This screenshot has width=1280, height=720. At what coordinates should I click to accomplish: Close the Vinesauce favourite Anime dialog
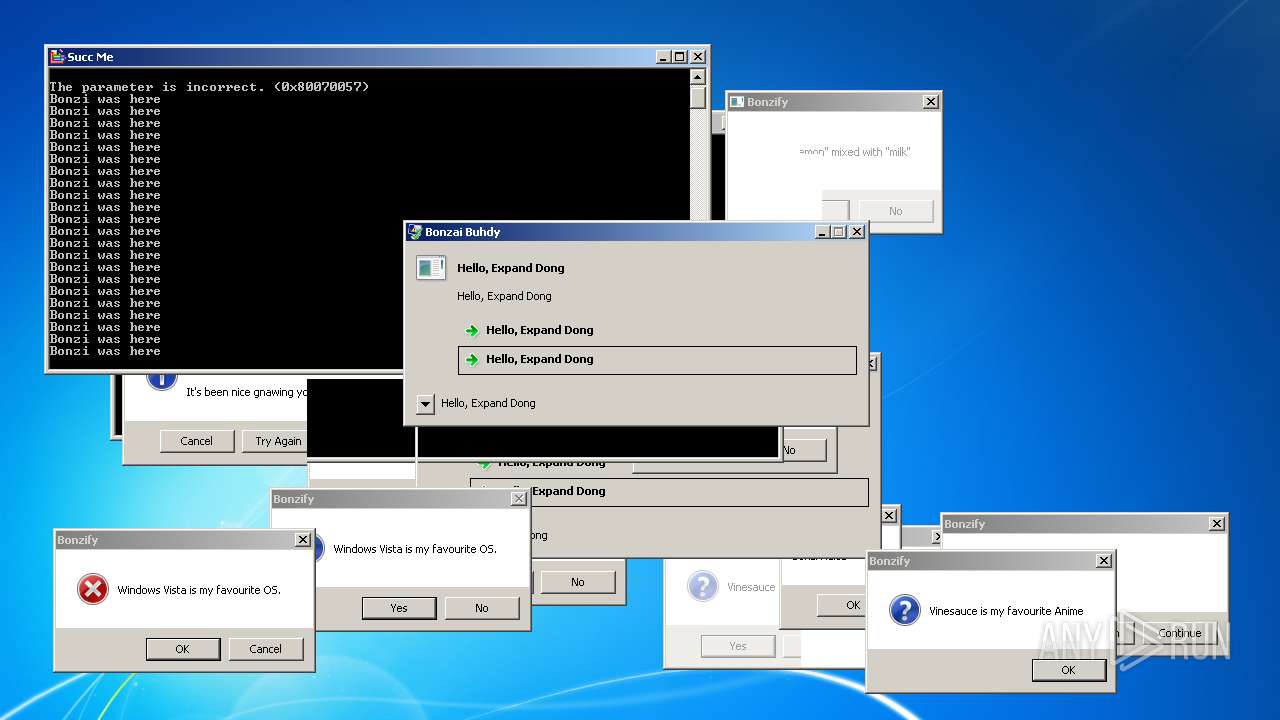(x=1104, y=561)
